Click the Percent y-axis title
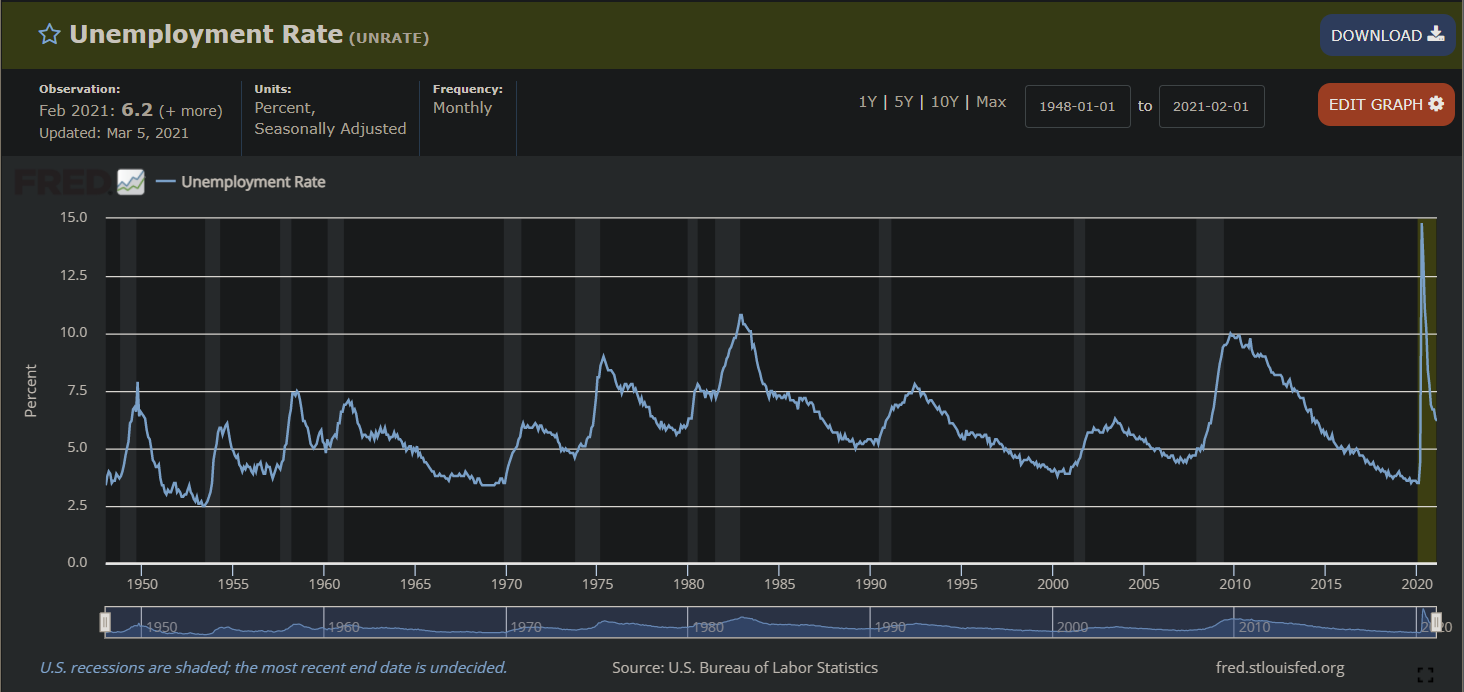This screenshot has height=692, width=1464. click(x=31, y=391)
